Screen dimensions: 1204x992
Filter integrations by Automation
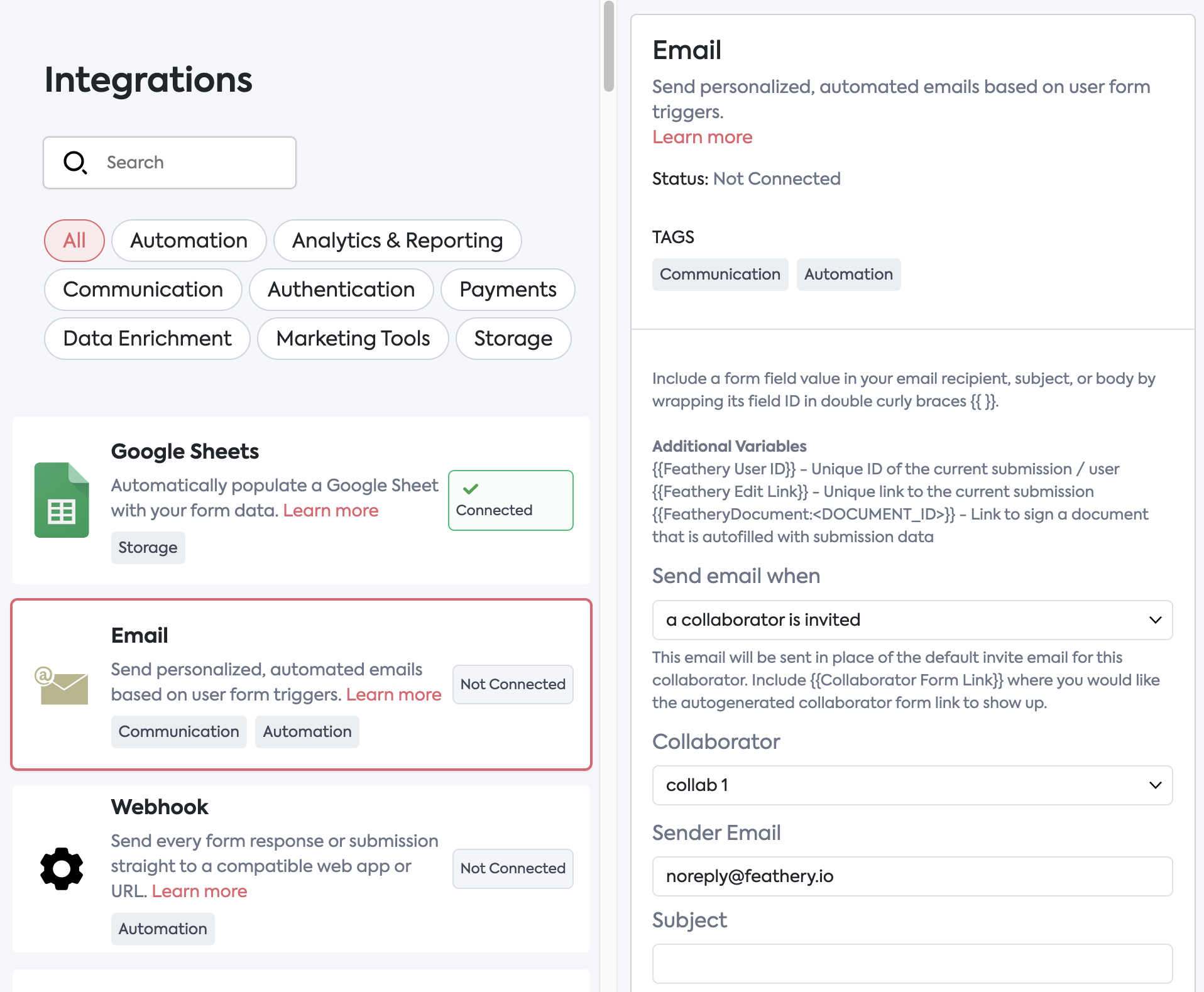pyautogui.click(x=189, y=241)
